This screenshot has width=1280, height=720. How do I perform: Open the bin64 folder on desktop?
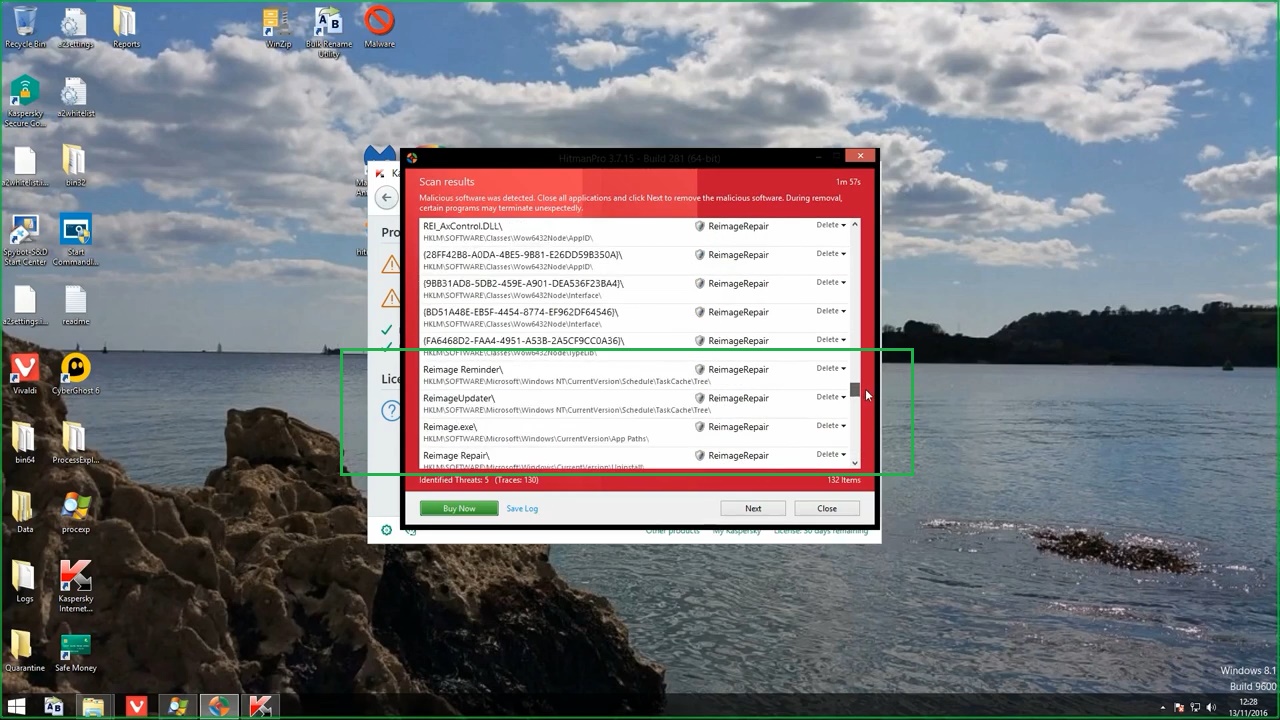[25, 443]
